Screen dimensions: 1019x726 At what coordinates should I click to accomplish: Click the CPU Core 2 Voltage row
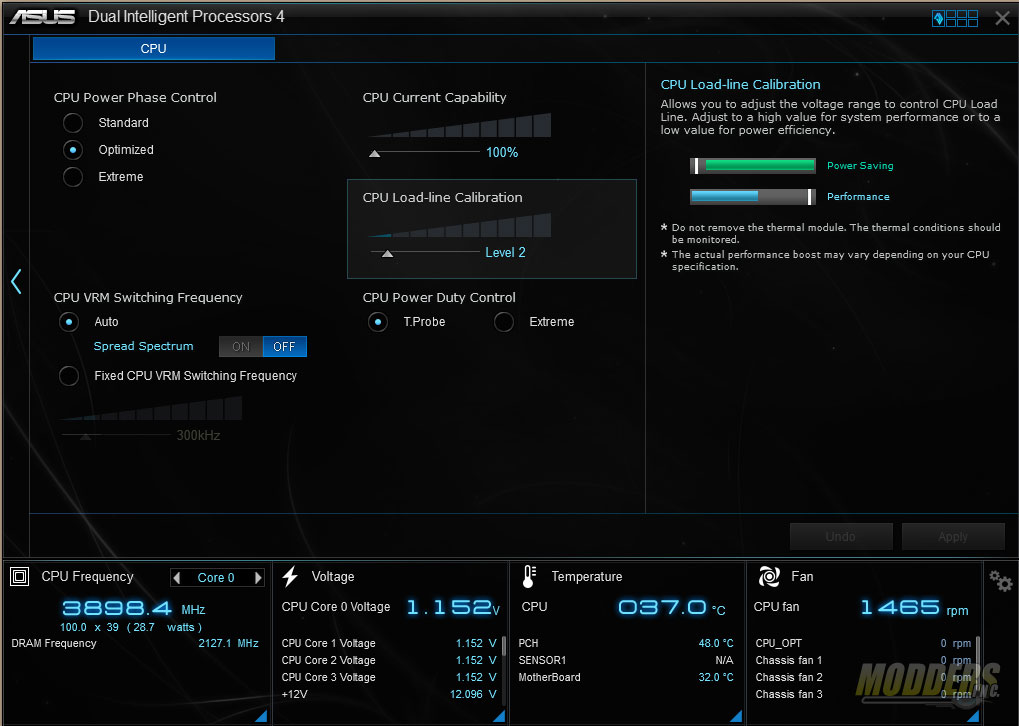pyautogui.click(x=389, y=660)
